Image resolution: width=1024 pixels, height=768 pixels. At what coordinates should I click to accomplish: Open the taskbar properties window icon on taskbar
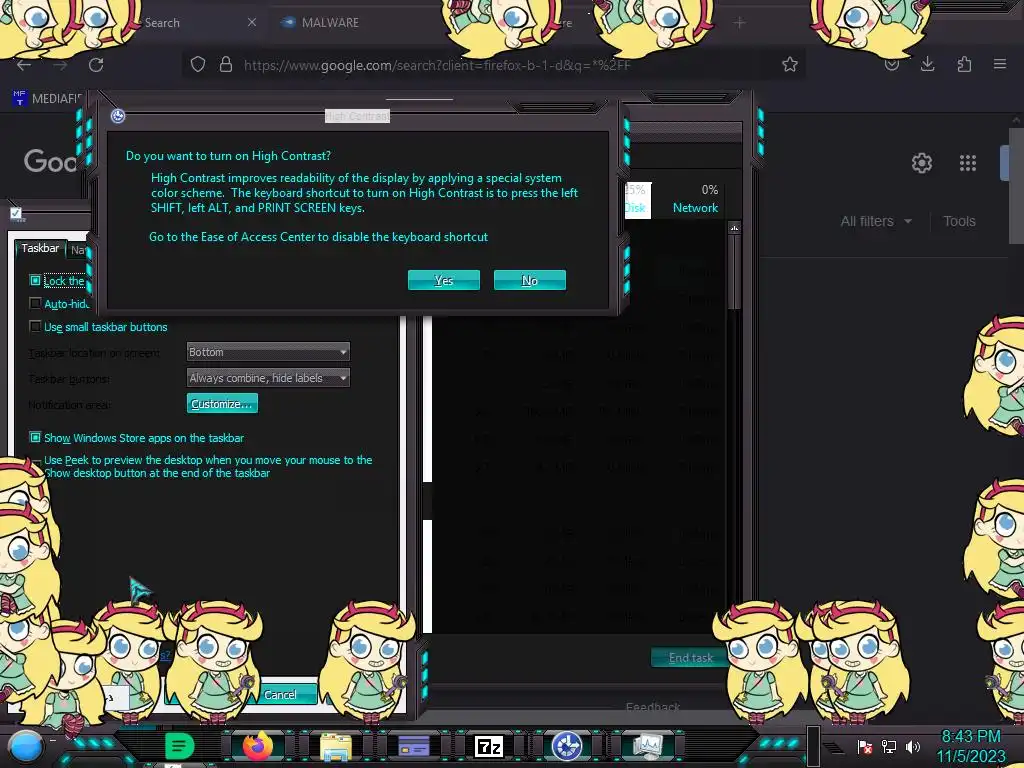413,746
